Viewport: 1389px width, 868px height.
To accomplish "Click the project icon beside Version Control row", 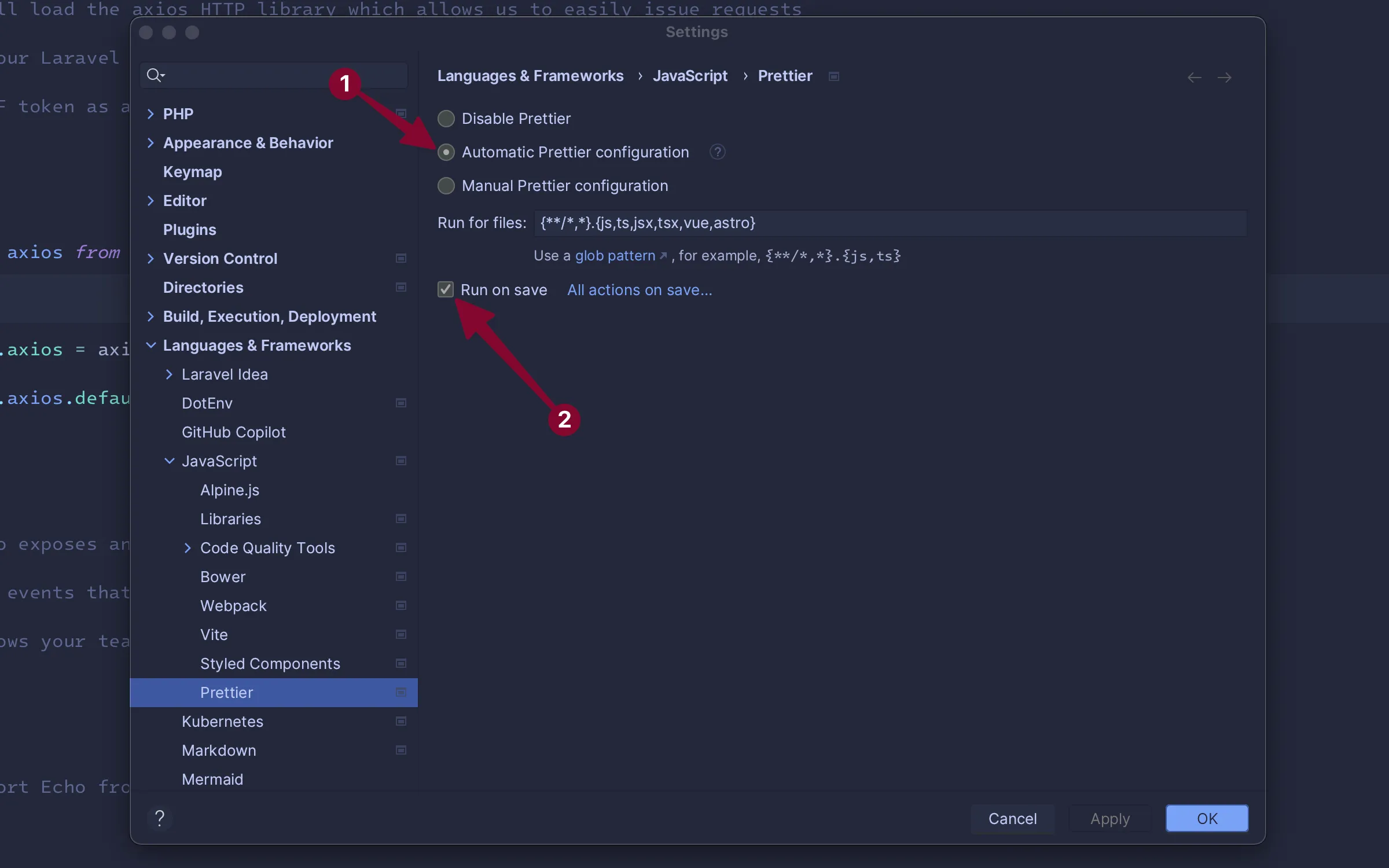I will (400, 258).
